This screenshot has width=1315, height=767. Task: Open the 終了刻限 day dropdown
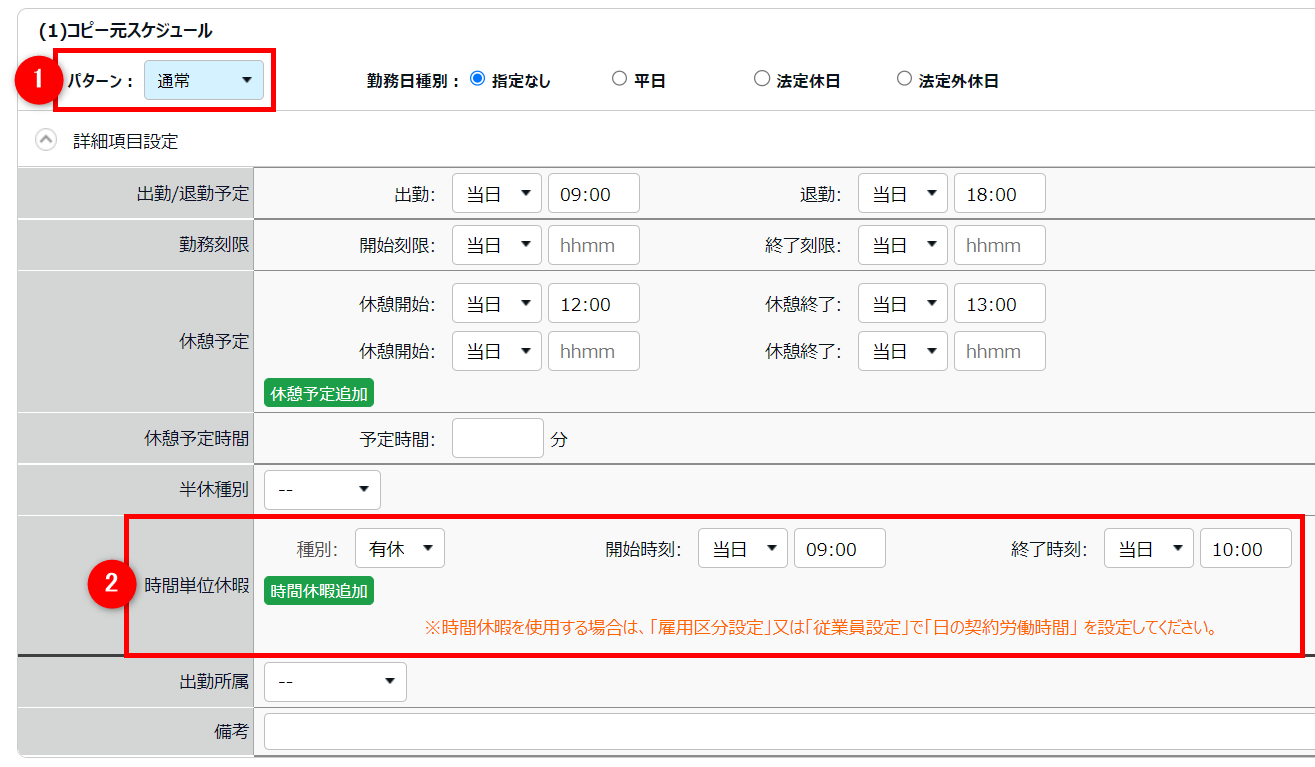(x=902, y=246)
